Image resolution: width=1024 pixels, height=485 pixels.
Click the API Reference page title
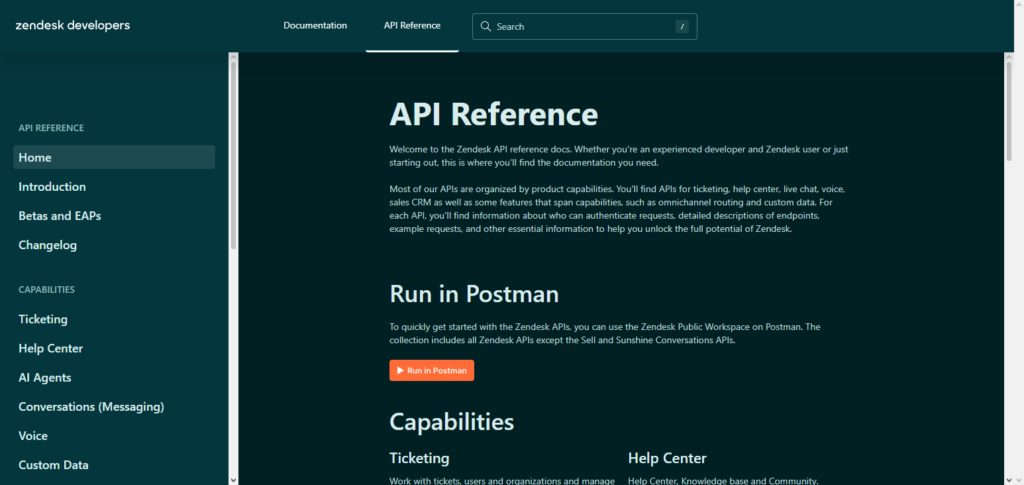point(494,114)
